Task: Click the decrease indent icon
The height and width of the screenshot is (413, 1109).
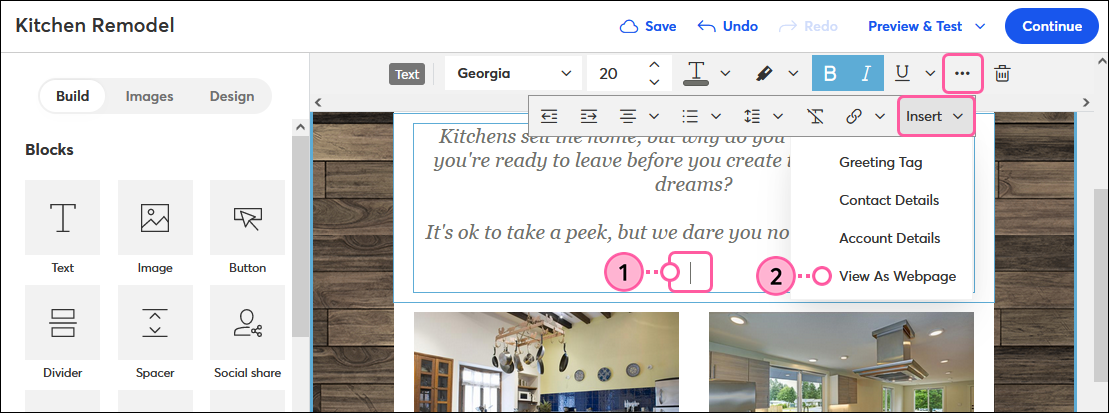Action: pyautogui.click(x=550, y=116)
